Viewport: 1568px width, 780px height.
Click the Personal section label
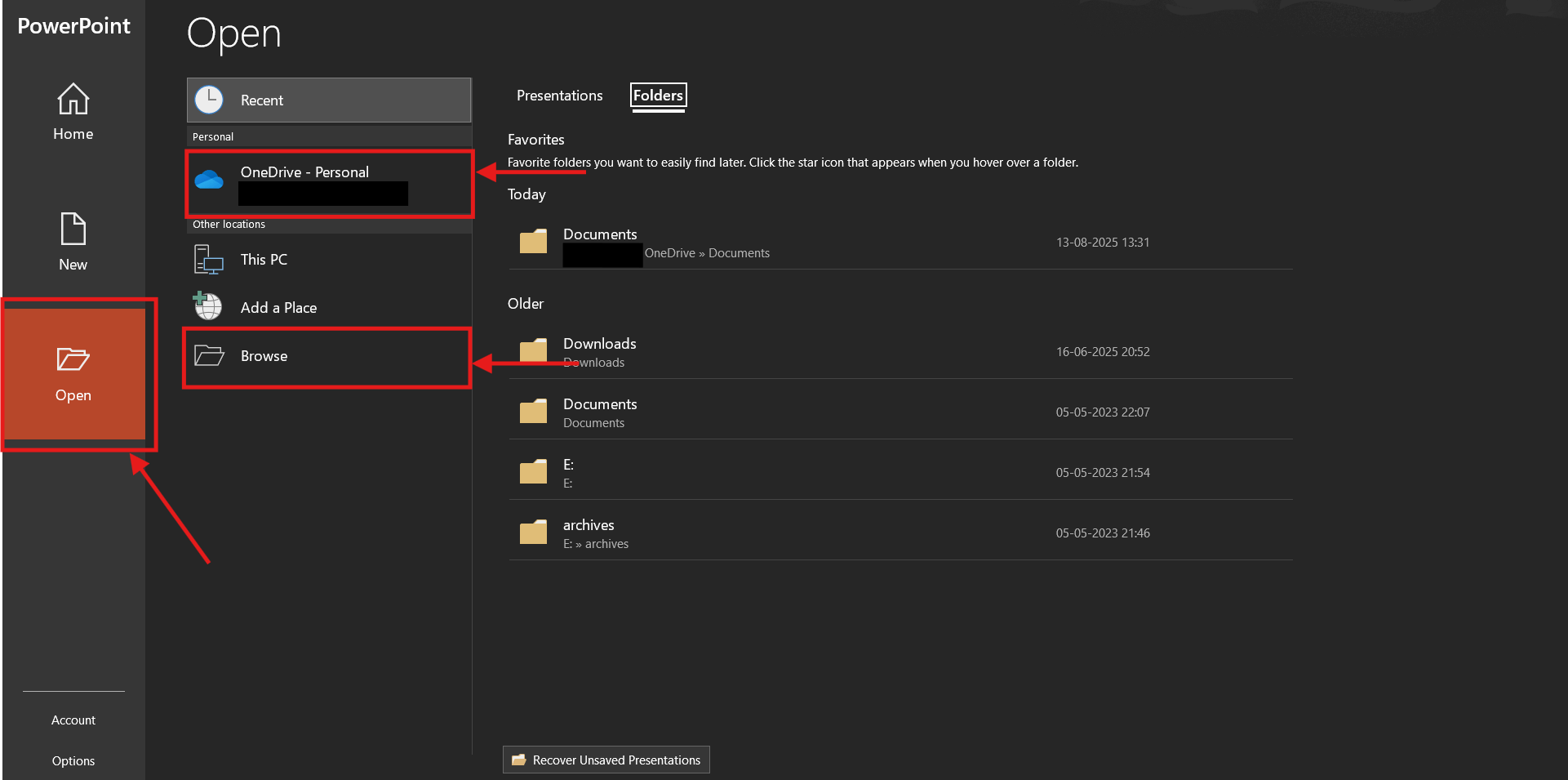[213, 137]
